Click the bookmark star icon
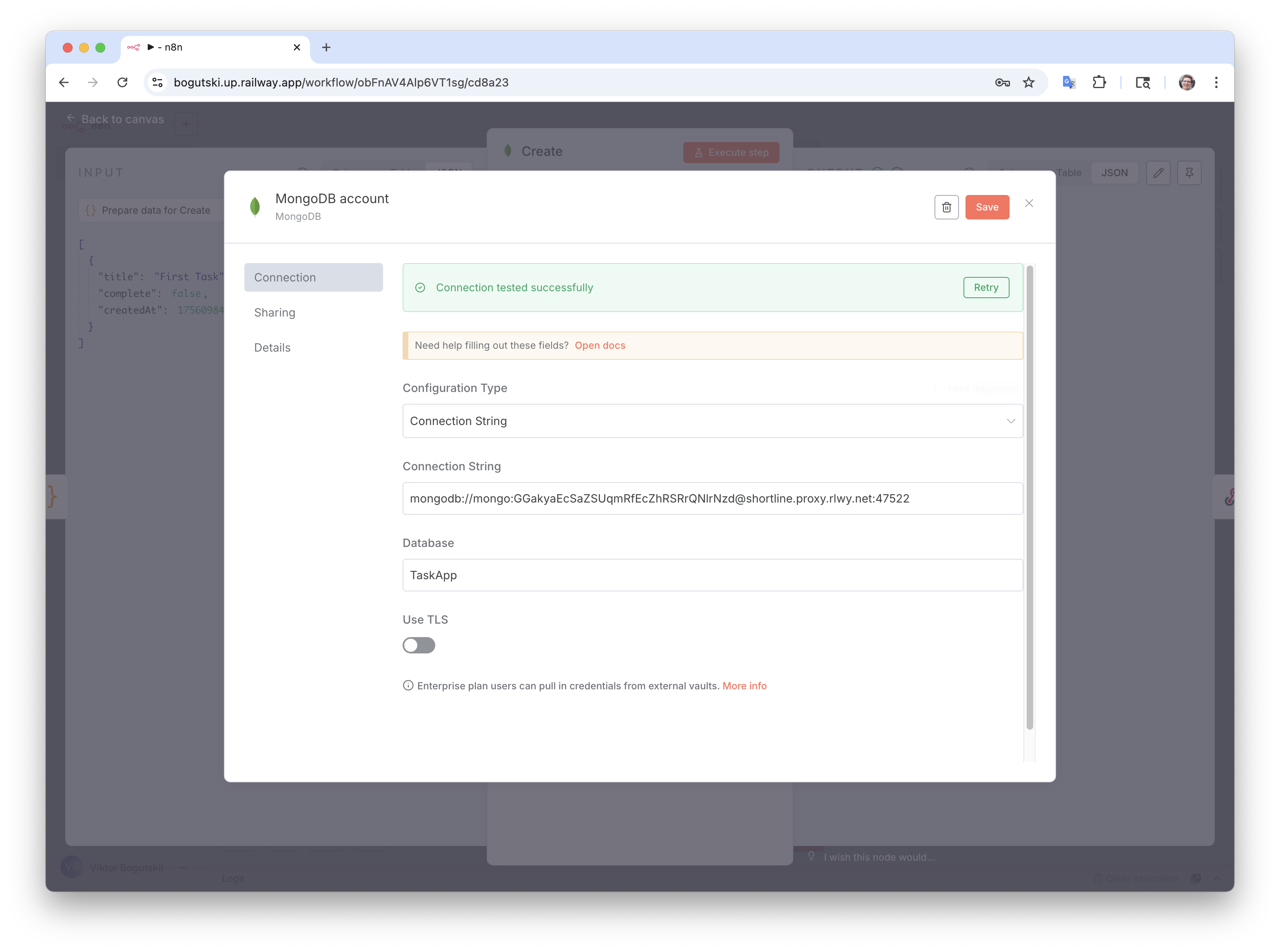Viewport: 1280px width, 952px height. pos(1029,82)
